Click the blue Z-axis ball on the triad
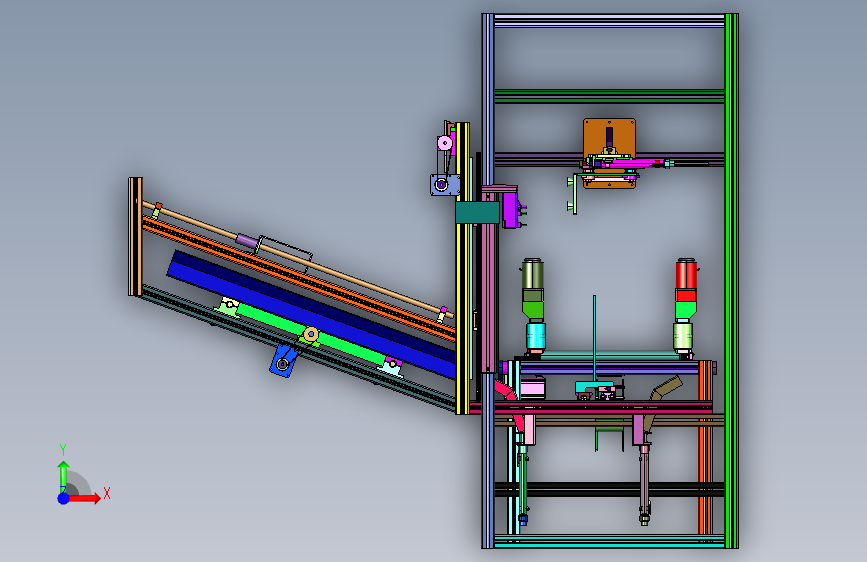The width and height of the screenshot is (867, 562). pyautogui.click(x=64, y=498)
